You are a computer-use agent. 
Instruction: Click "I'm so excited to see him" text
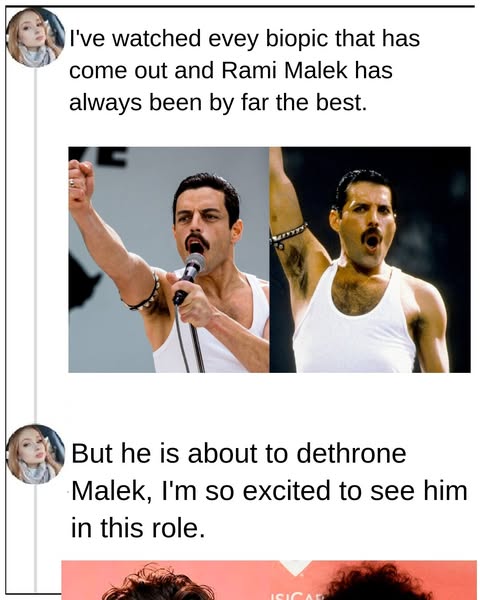314,491
